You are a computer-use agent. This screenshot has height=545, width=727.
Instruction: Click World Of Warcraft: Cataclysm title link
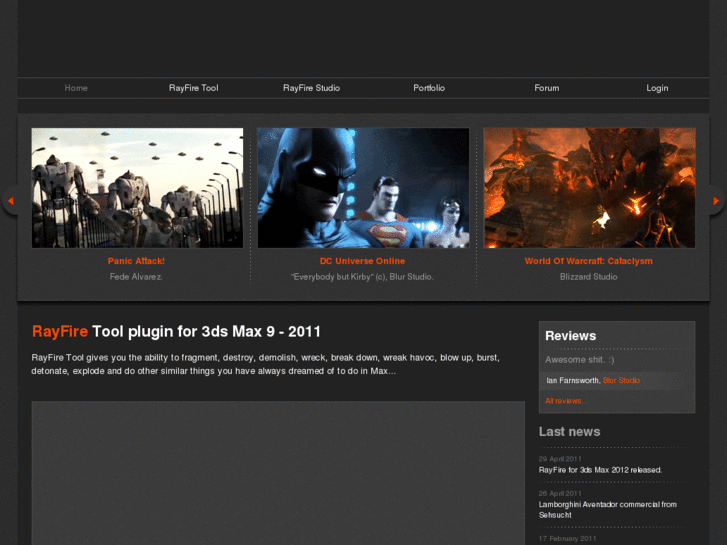click(x=588, y=261)
